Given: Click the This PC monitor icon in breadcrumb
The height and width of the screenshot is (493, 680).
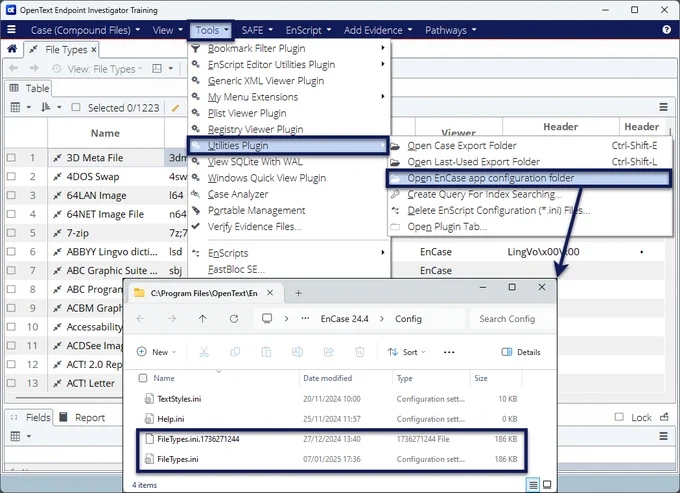Looking at the screenshot, I should [267, 319].
